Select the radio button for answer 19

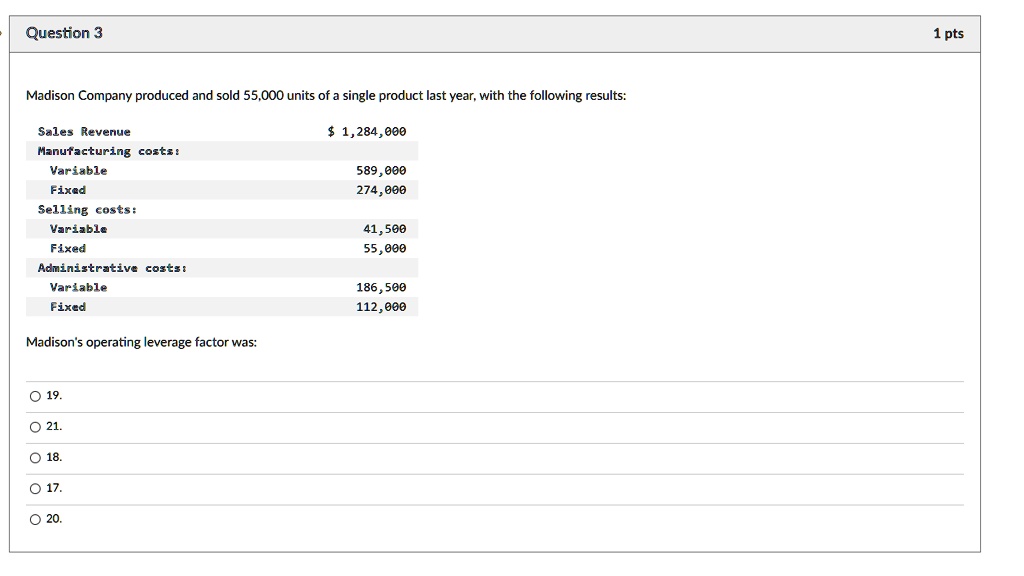(x=36, y=396)
